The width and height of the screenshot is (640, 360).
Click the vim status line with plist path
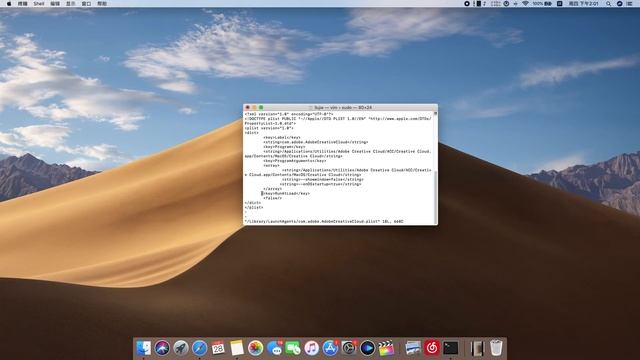(324, 221)
